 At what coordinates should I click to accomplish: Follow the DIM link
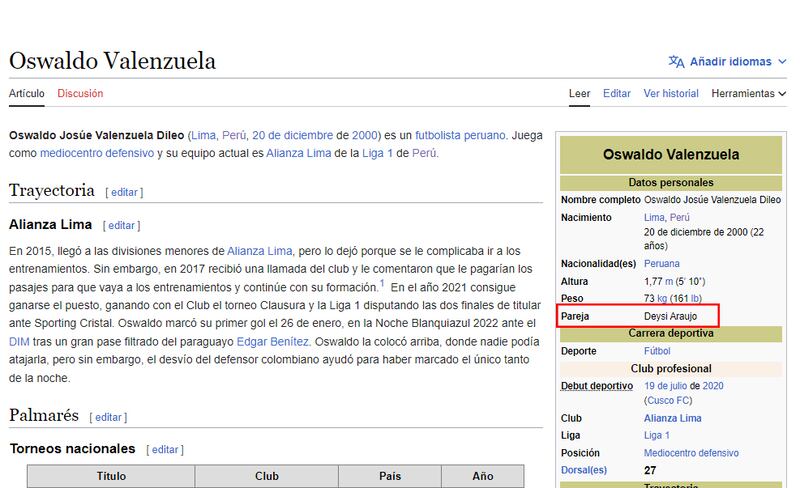(x=19, y=341)
